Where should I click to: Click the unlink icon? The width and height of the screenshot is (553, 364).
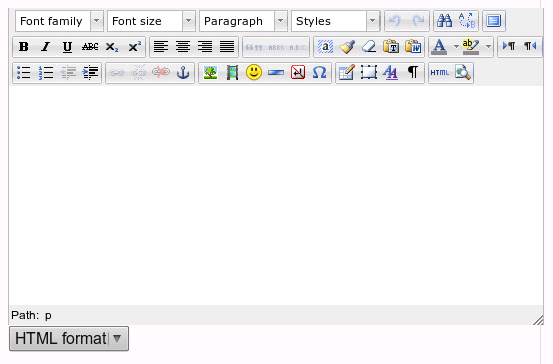(x=139, y=73)
